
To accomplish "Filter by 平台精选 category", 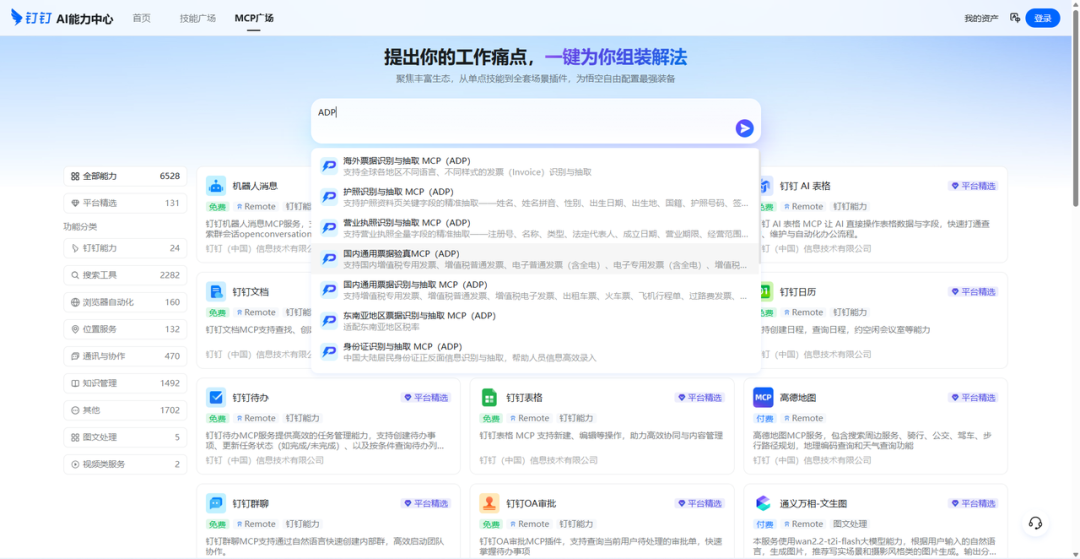I will (x=125, y=203).
